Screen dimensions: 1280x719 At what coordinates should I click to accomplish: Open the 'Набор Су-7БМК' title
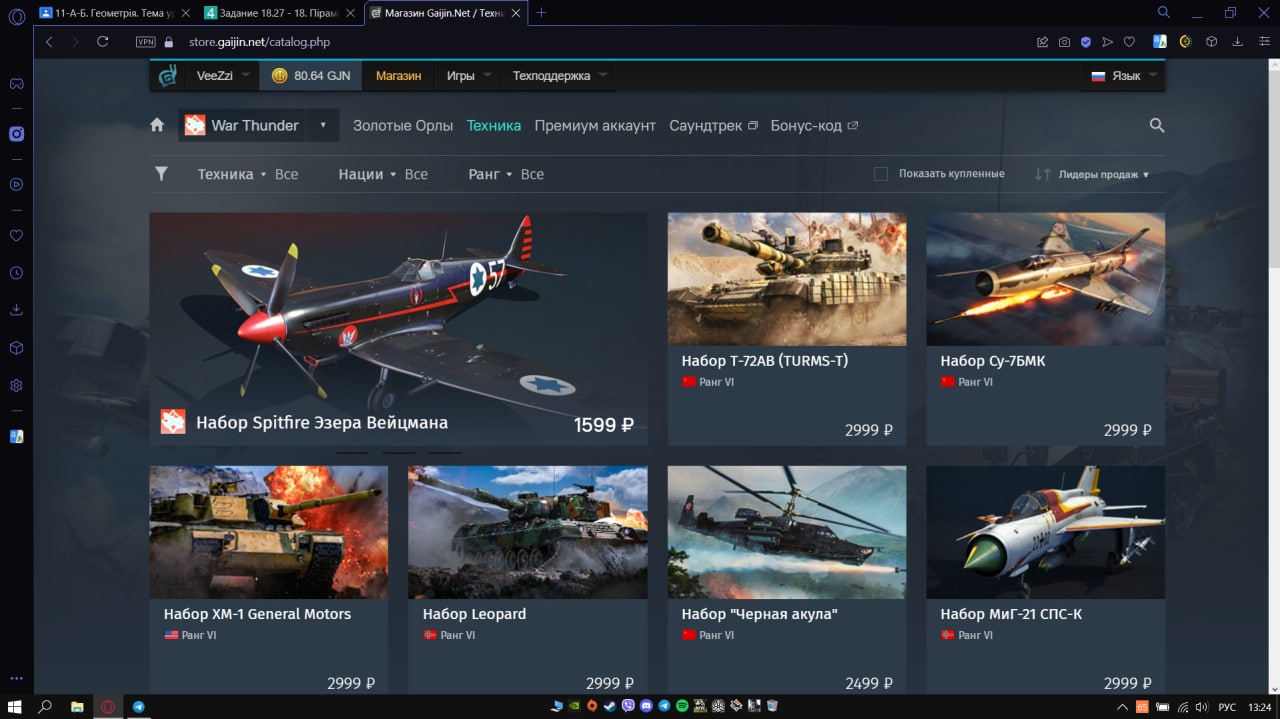coord(992,361)
